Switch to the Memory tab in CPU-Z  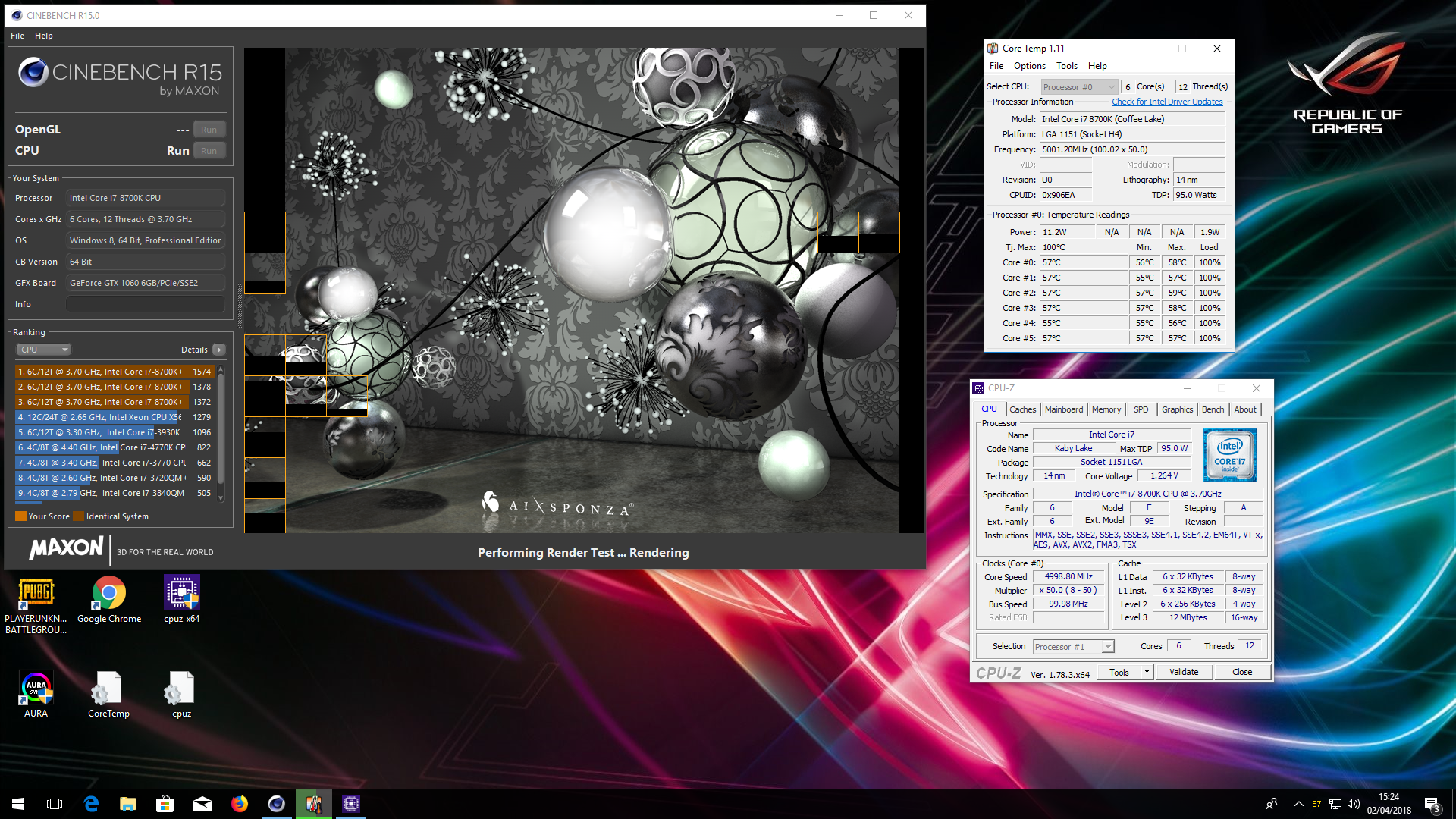pyautogui.click(x=1106, y=409)
